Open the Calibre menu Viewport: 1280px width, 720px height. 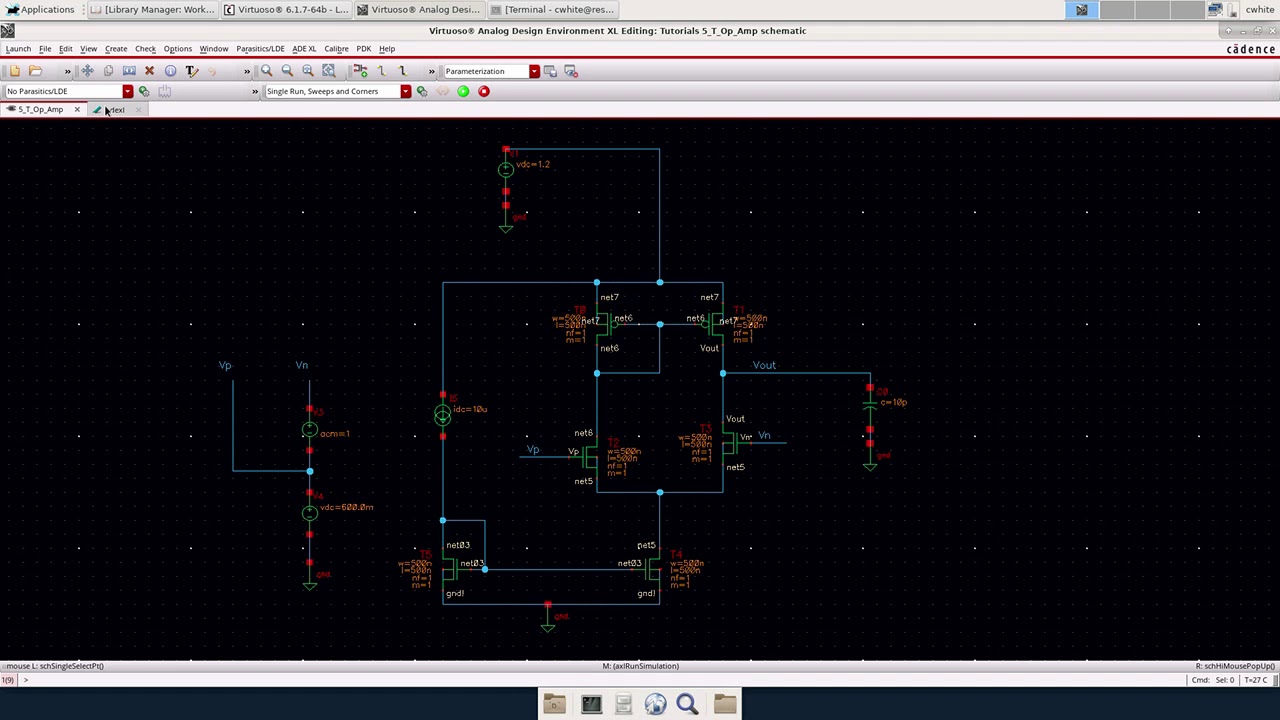(336, 48)
